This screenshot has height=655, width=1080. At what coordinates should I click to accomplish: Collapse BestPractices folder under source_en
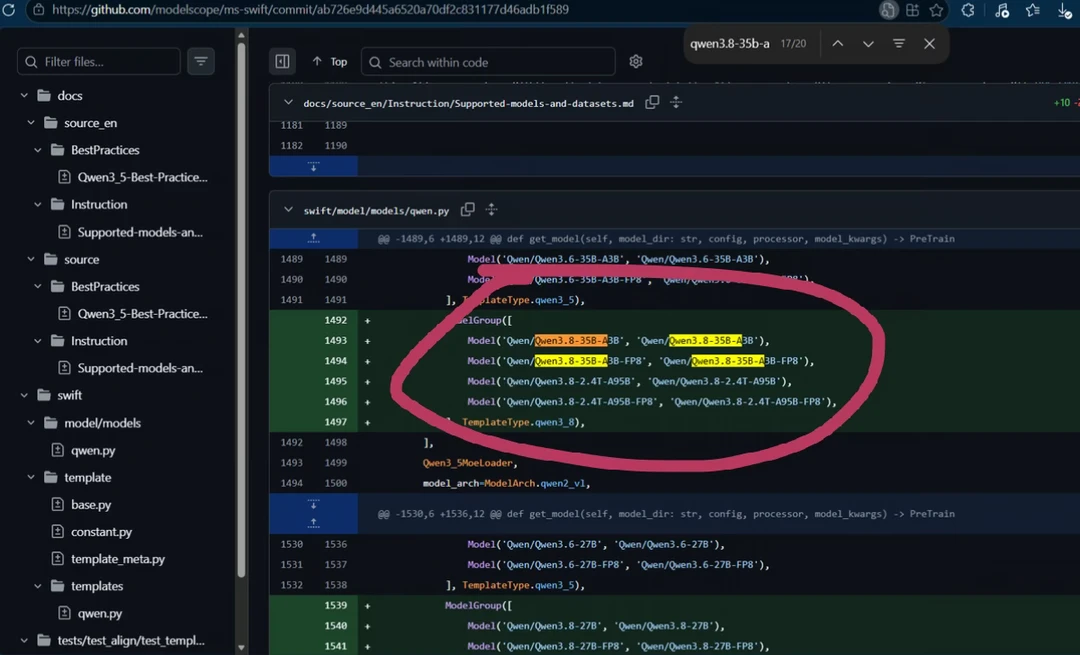click(38, 149)
